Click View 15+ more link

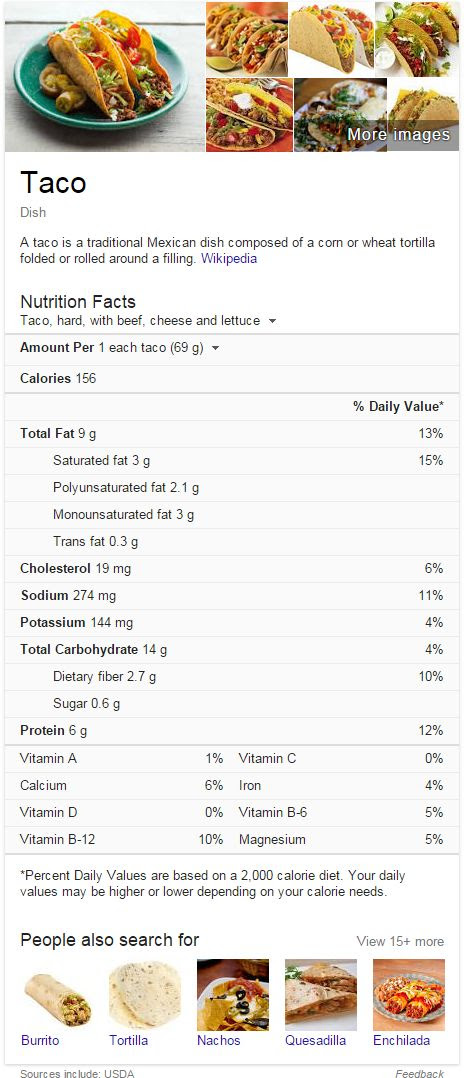(400, 941)
